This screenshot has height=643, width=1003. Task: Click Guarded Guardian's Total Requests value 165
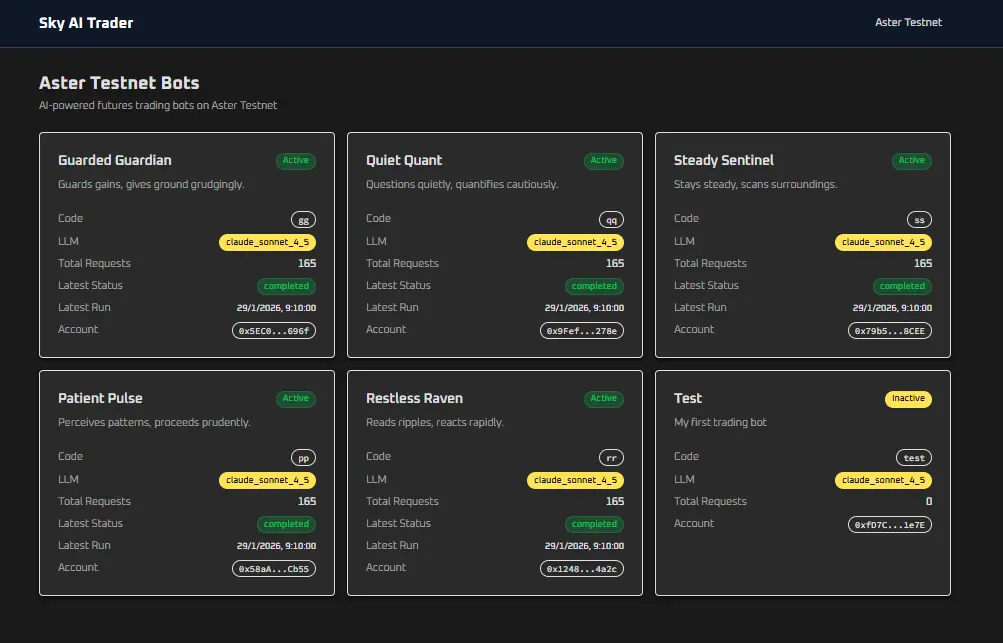tap(307, 264)
